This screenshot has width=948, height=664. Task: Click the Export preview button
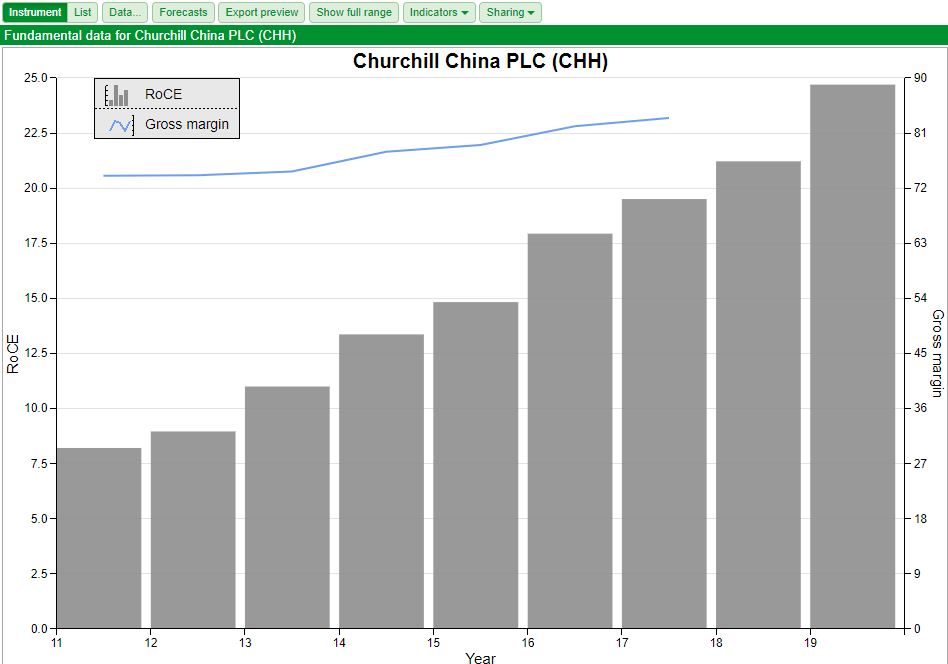coord(262,12)
